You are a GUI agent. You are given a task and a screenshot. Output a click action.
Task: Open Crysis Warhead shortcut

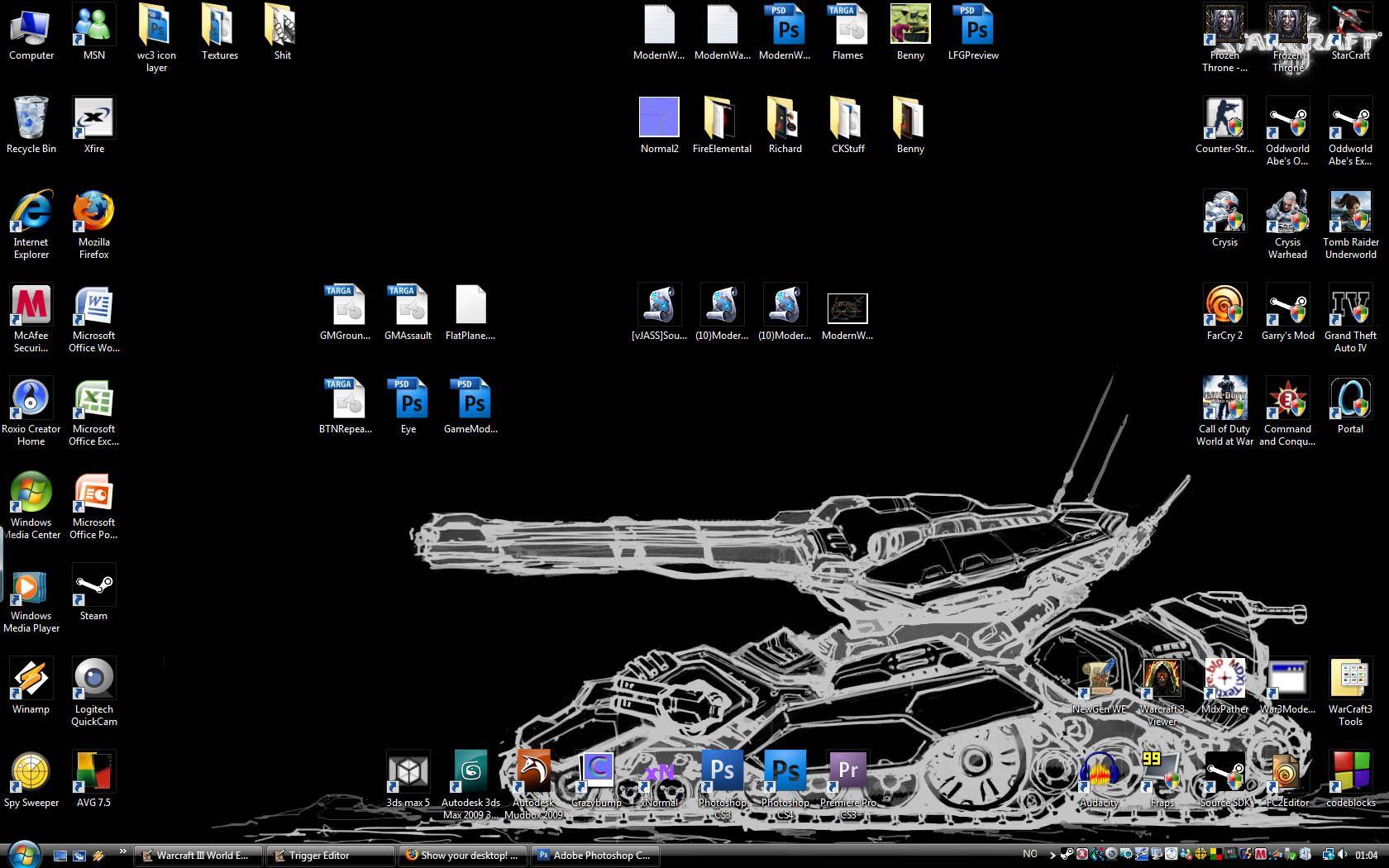click(x=1288, y=225)
